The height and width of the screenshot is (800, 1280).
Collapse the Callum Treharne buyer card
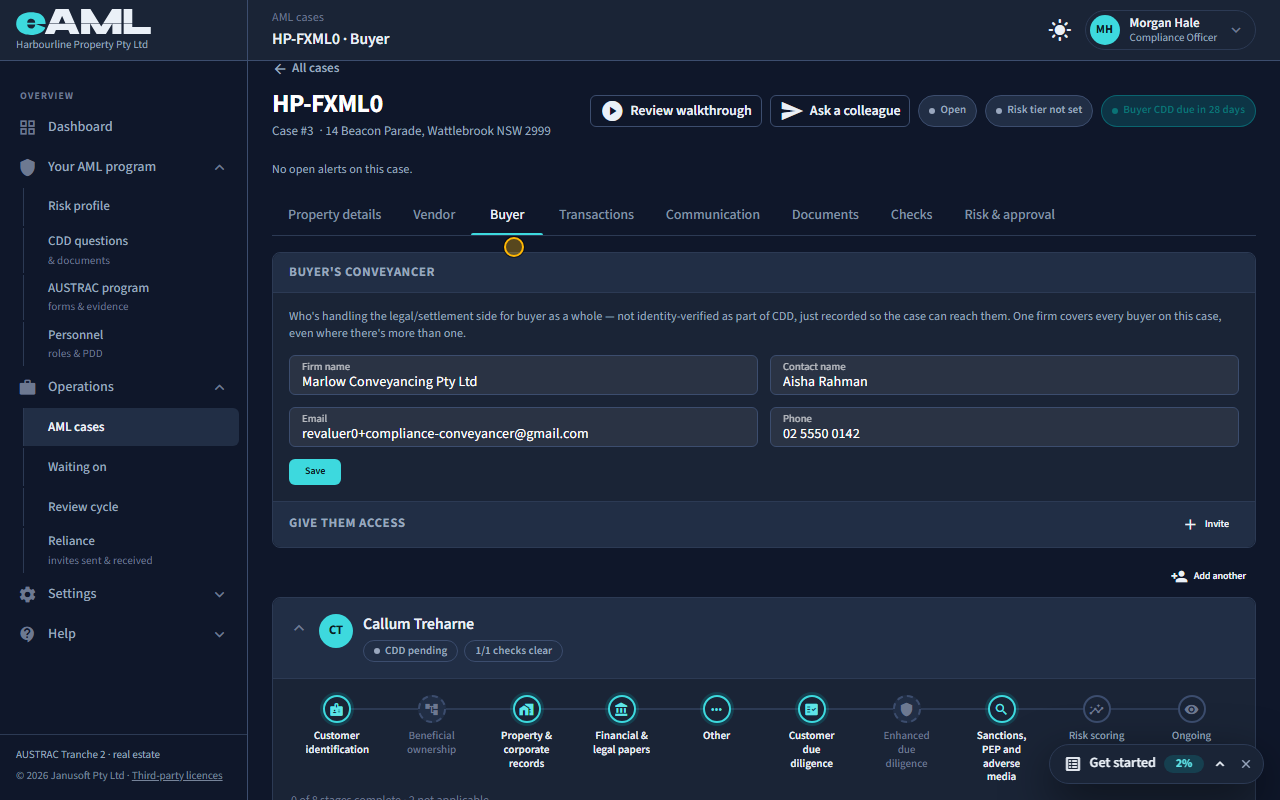tap(298, 629)
